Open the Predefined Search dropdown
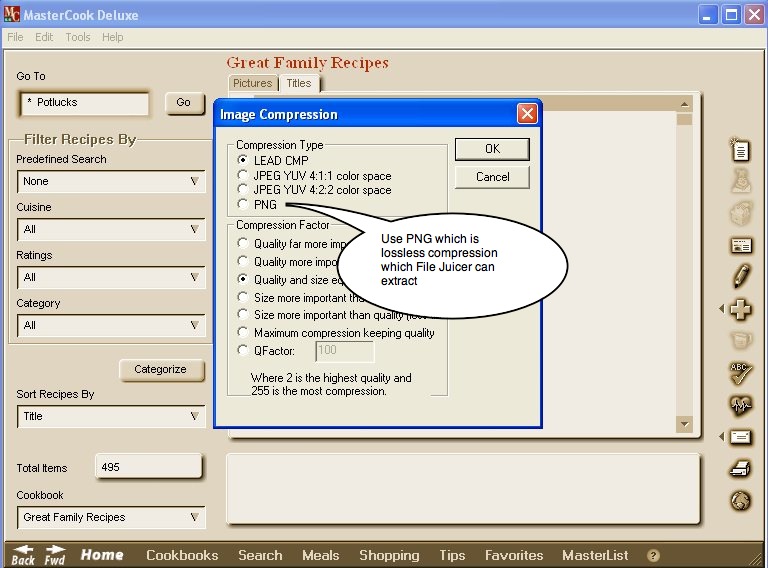The height and width of the screenshot is (568, 768). pos(111,182)
